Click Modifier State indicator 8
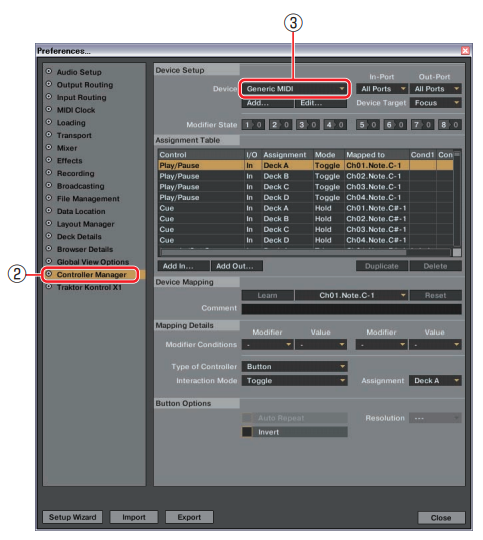483x540 pixels. [450, 125]
